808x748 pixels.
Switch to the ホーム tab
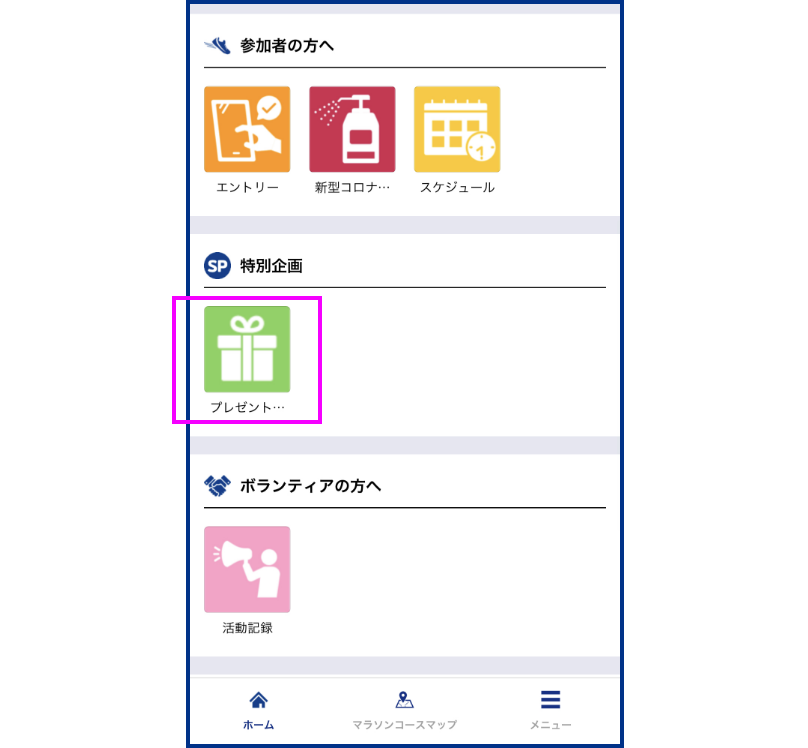pos(259,710)
